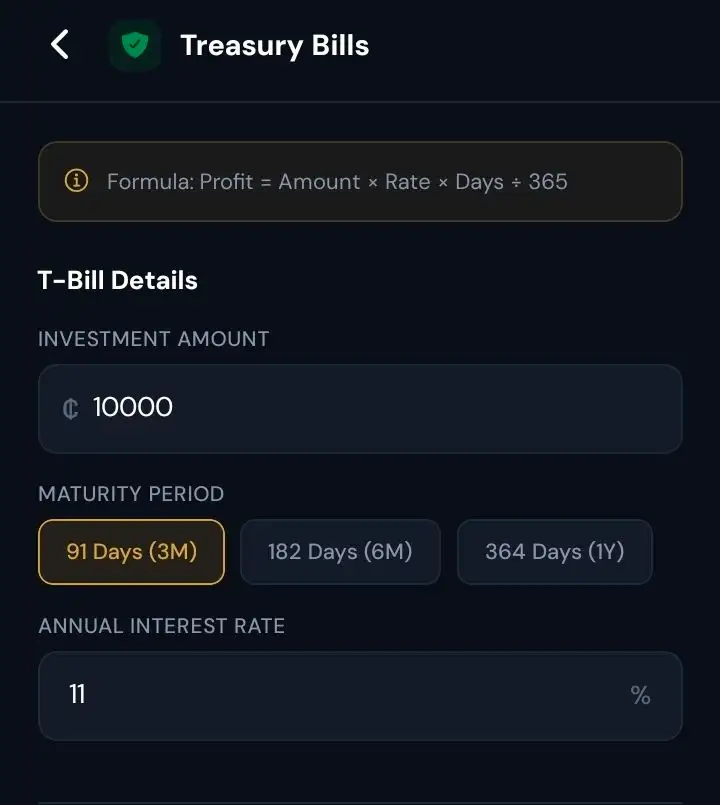
Task: Choose the 182 Days (6M) maturity period
Action: click(340, 552)
